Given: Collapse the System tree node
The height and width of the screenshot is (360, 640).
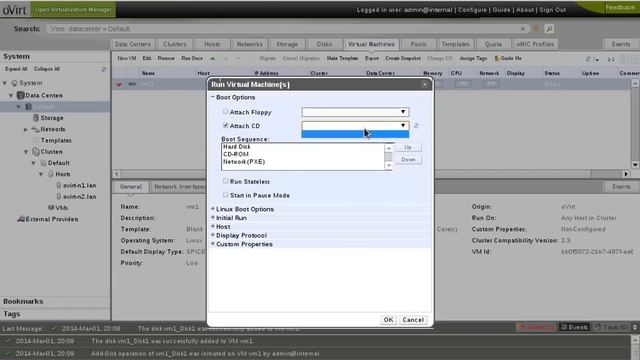Looking at the screenshot, I should tap(5, 83).
